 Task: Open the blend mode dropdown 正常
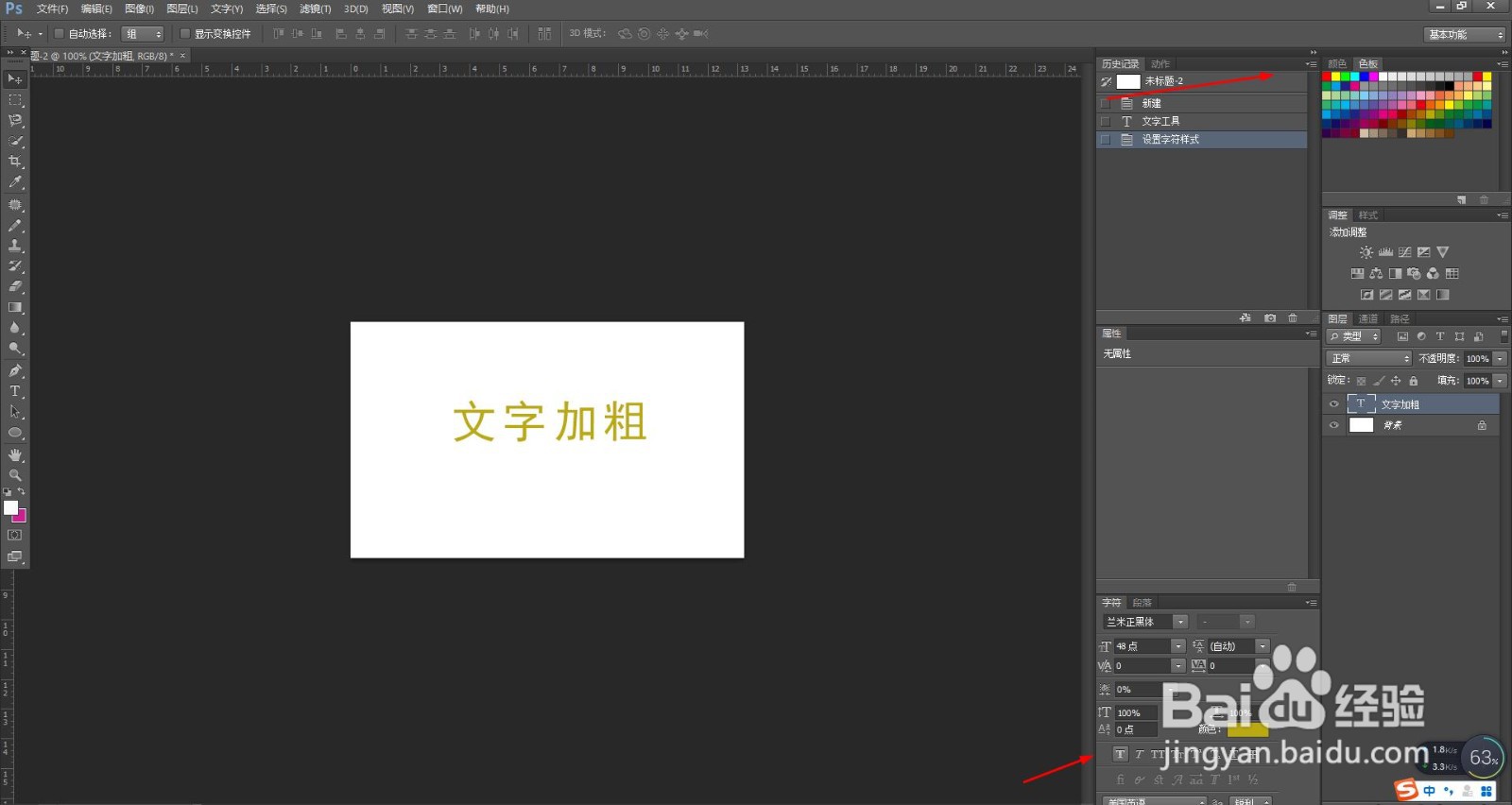click(1369, 358)
